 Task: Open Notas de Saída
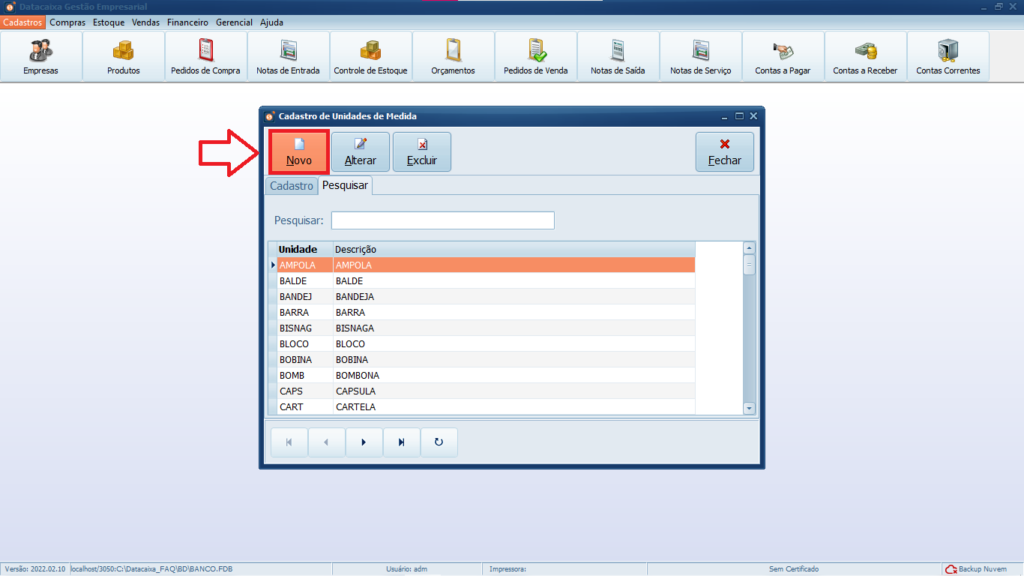(x=617, y=56)
